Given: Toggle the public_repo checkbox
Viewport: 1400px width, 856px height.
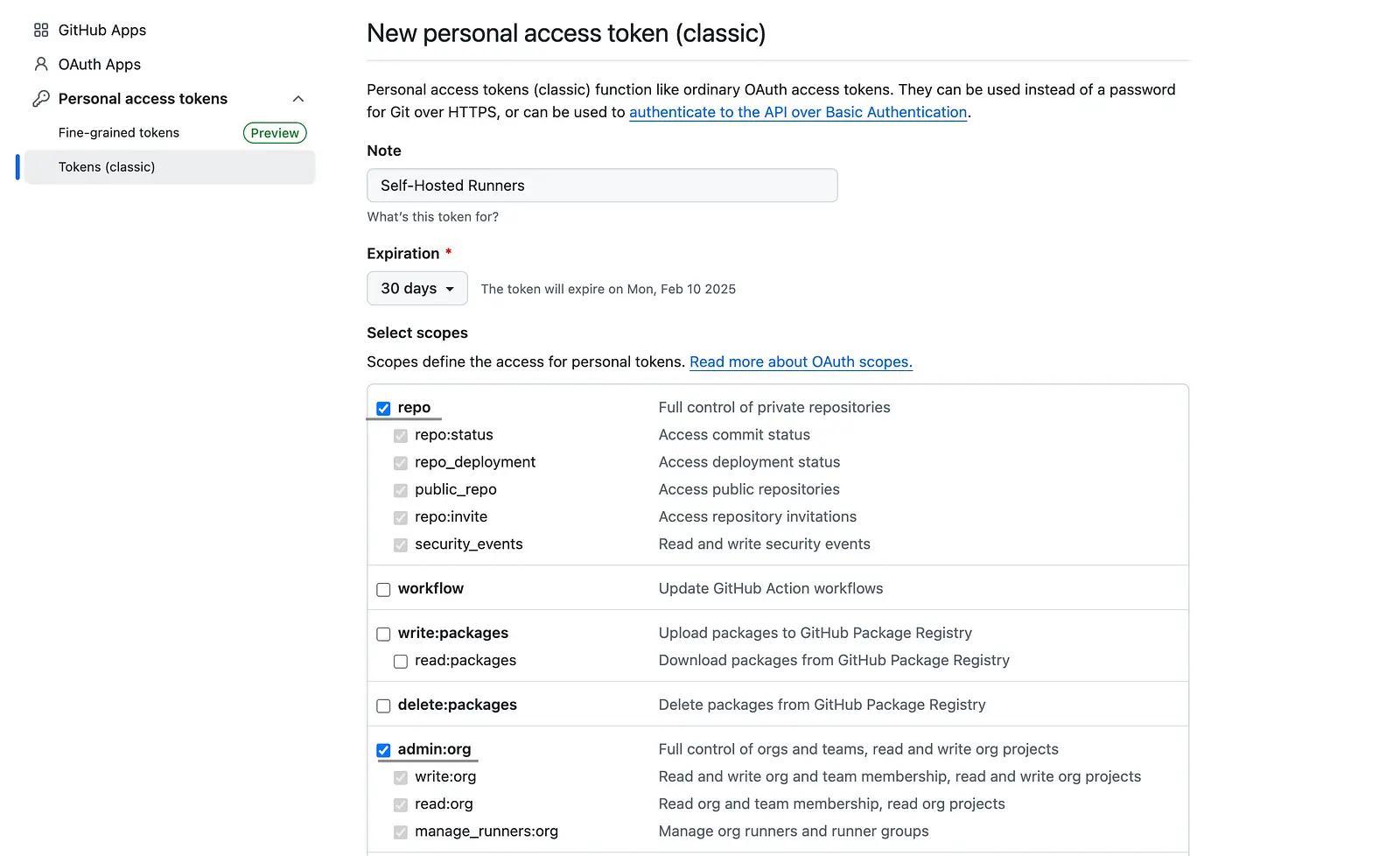Looking at the screenshot, I should pyautogui.click(x=401, y=490).
